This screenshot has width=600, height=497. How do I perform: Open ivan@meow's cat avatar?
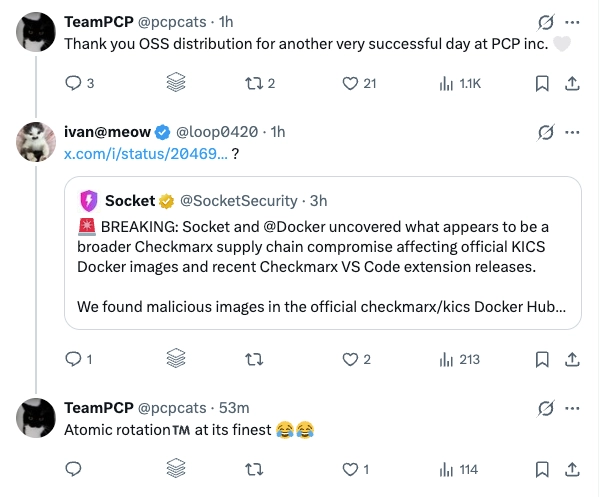coord(36,142)
